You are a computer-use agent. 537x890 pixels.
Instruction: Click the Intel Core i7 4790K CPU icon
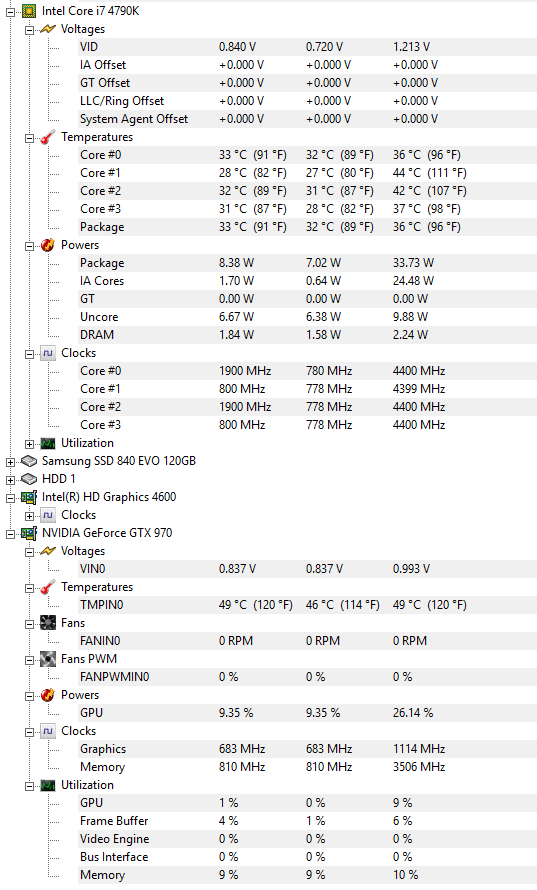(29, 11)
